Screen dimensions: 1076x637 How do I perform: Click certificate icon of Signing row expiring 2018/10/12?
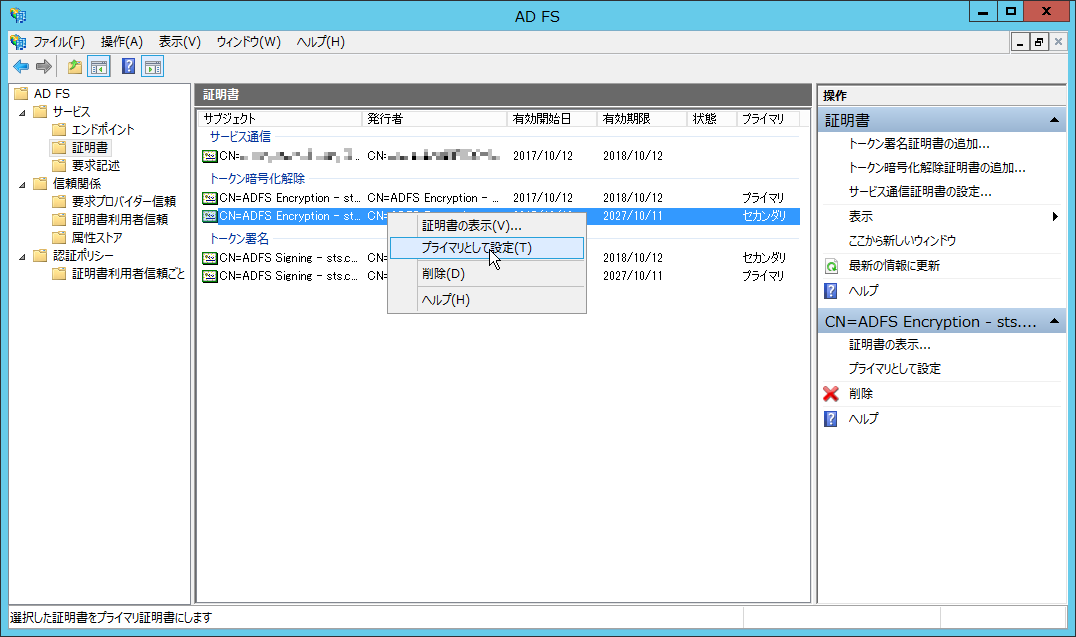click(210, 258)
